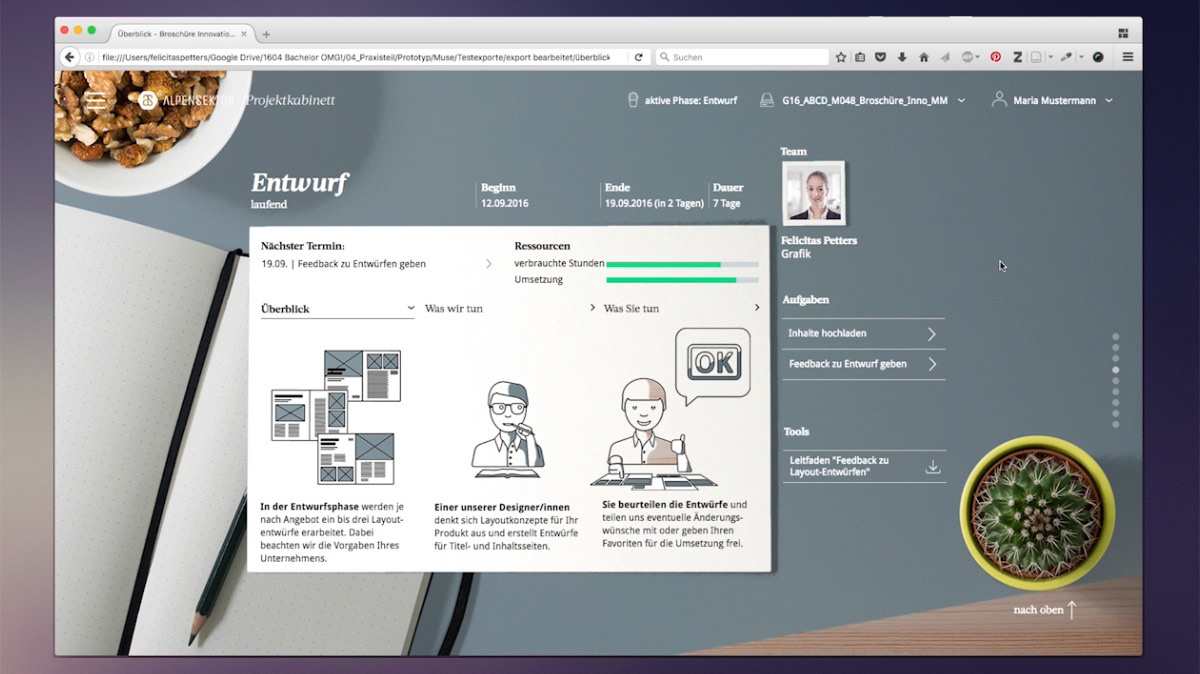Jump to the third section dot
Screen dimensions: 1200x674
[1116, 359]
